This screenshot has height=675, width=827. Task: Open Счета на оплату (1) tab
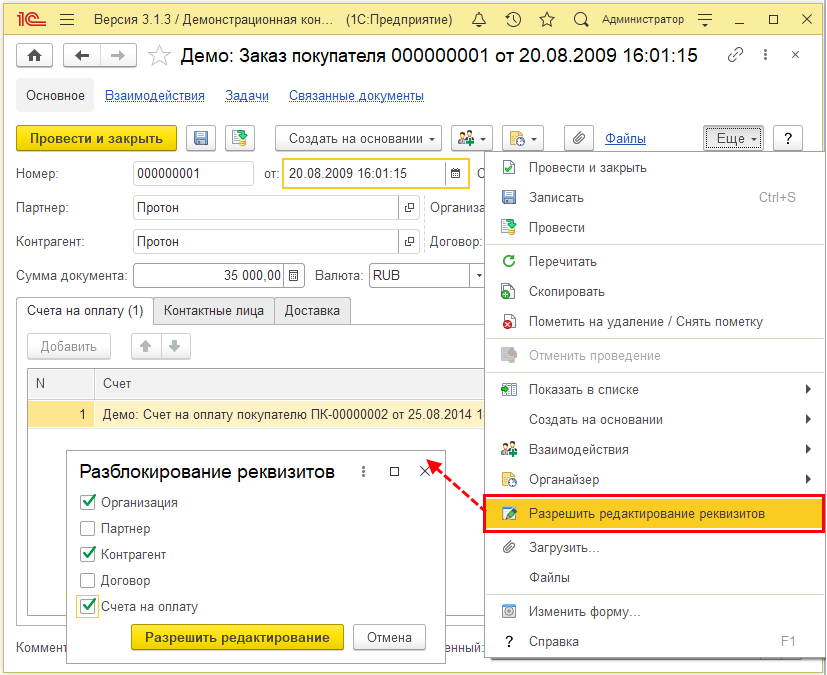(85, 311)
